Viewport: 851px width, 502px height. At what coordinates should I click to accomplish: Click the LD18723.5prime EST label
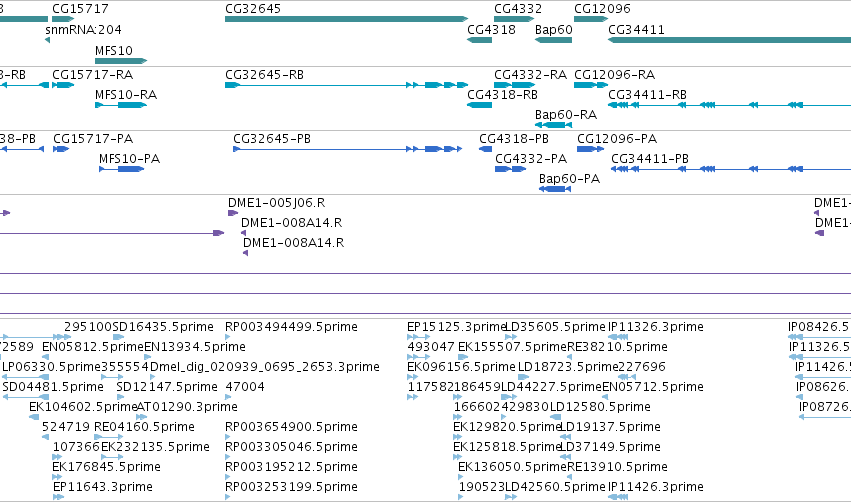[x=568, y=367]
